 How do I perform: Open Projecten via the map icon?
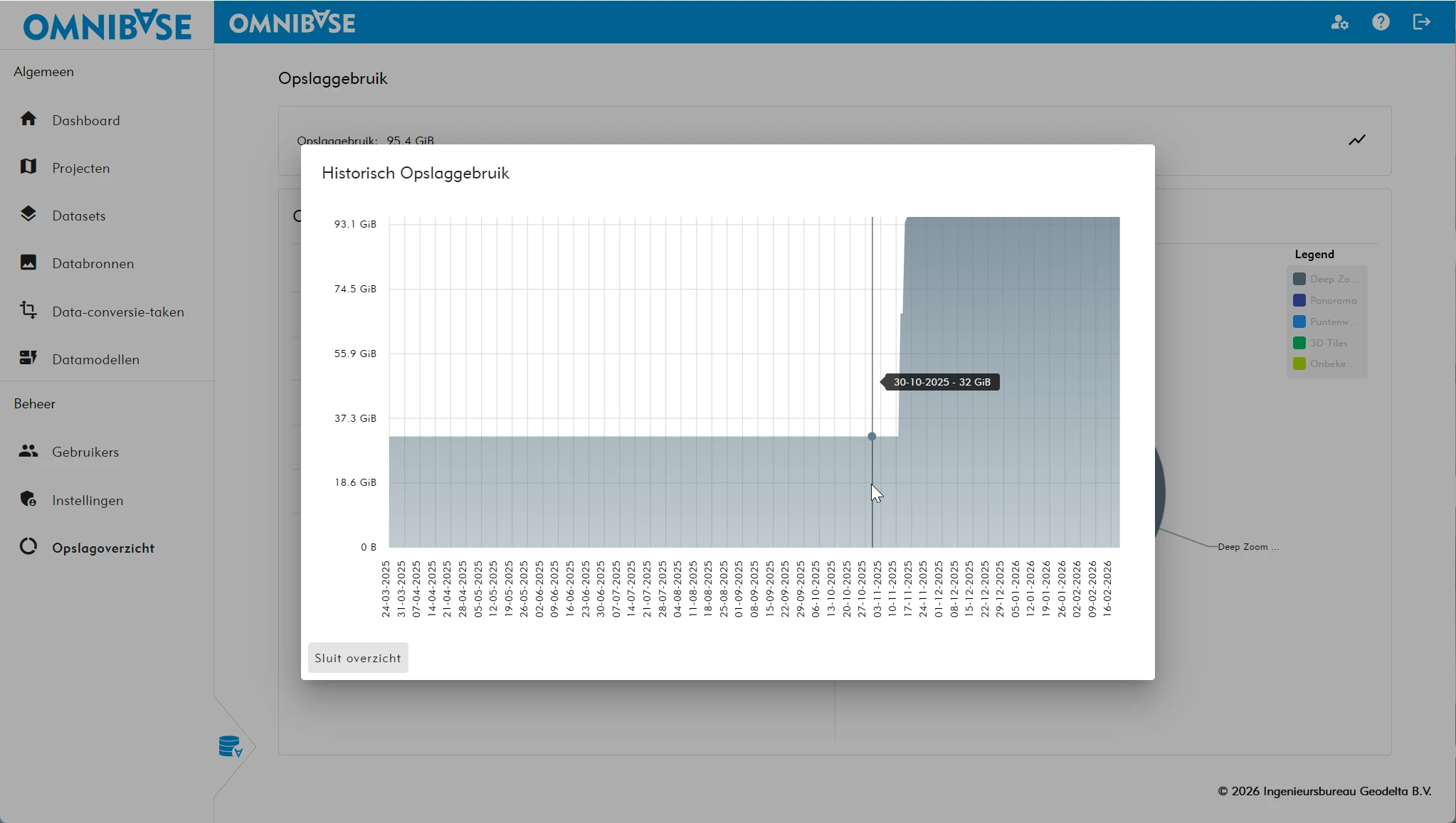click(28, 166)
